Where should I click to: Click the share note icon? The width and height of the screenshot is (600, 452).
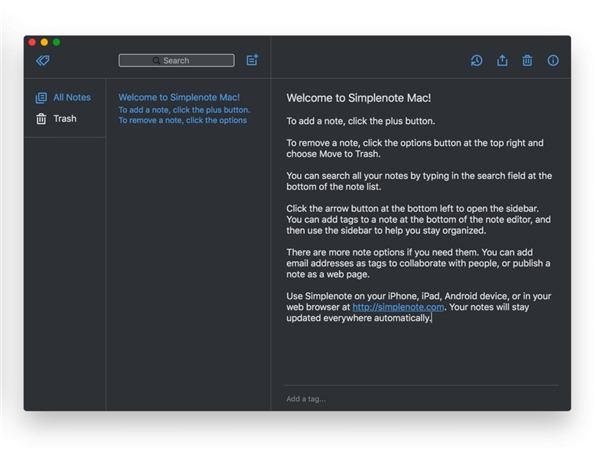coord(502,60)
